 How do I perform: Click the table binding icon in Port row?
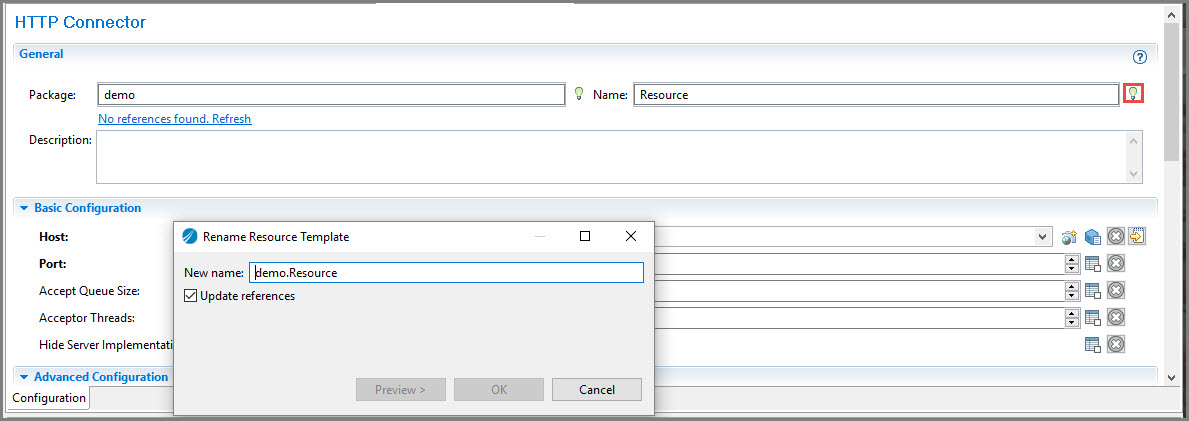click(1093, 264)
